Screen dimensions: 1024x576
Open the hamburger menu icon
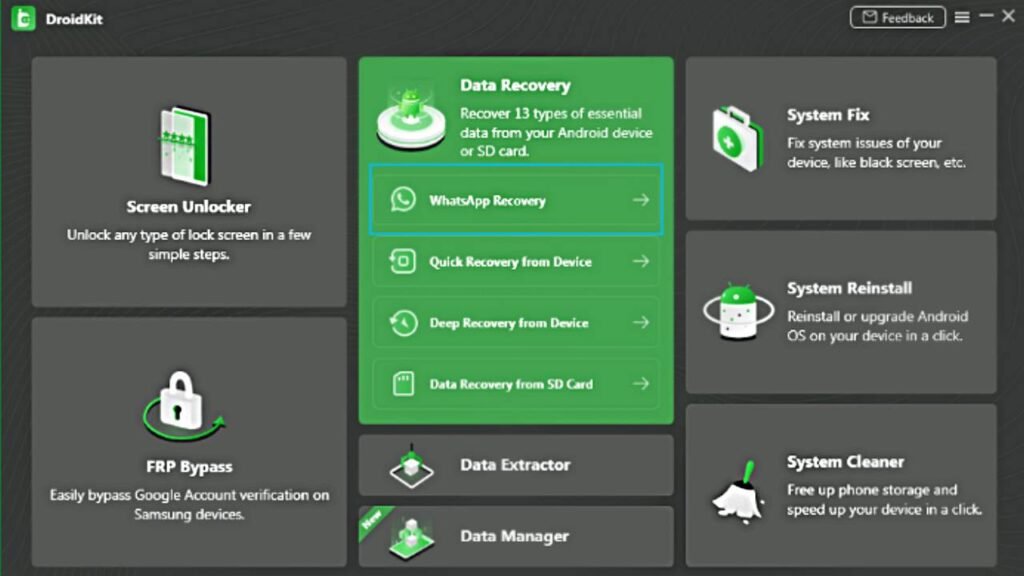962,18
